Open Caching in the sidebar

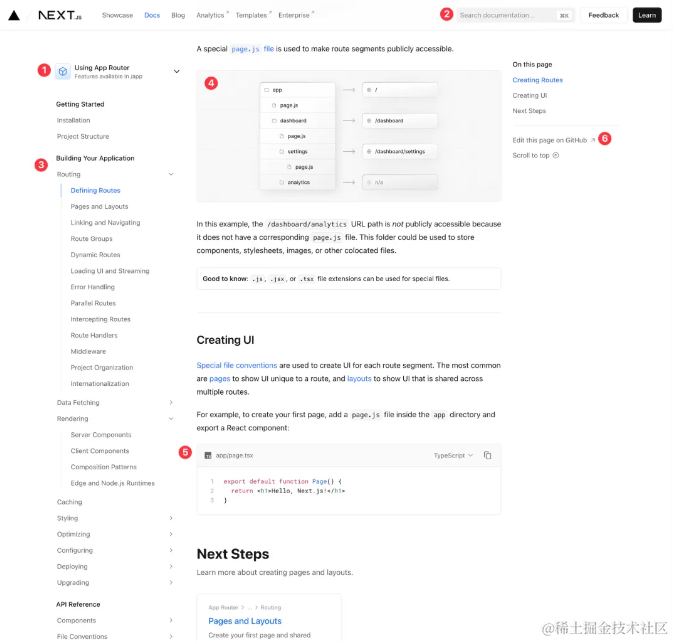point(69,502)
